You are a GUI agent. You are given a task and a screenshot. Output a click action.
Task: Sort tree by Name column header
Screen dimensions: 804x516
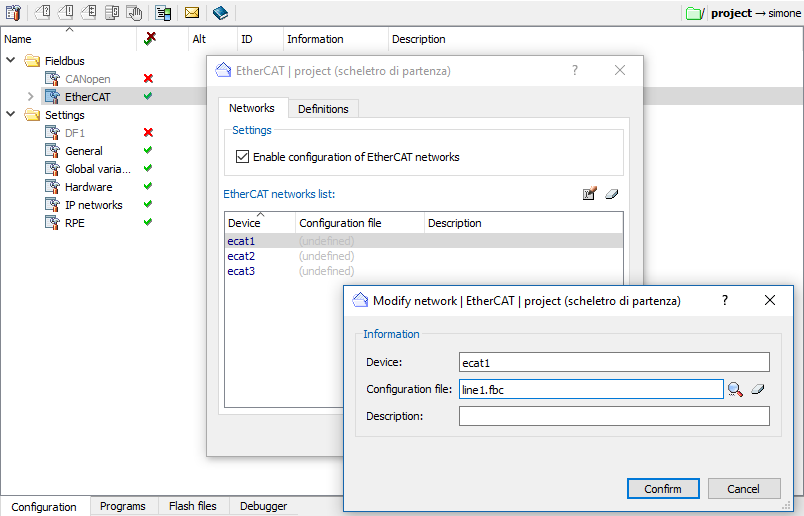click(69, 38)
